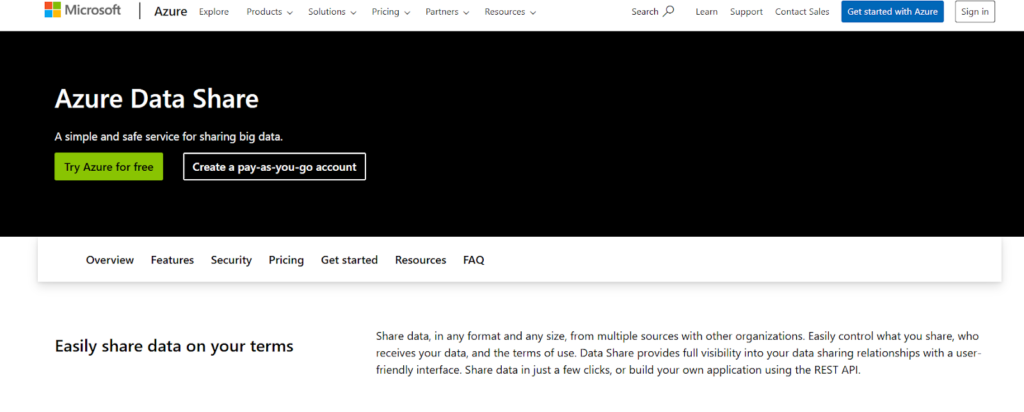Select the Features tab
The height and width of the screenshot is (412, 1024).
click(172, 260)
